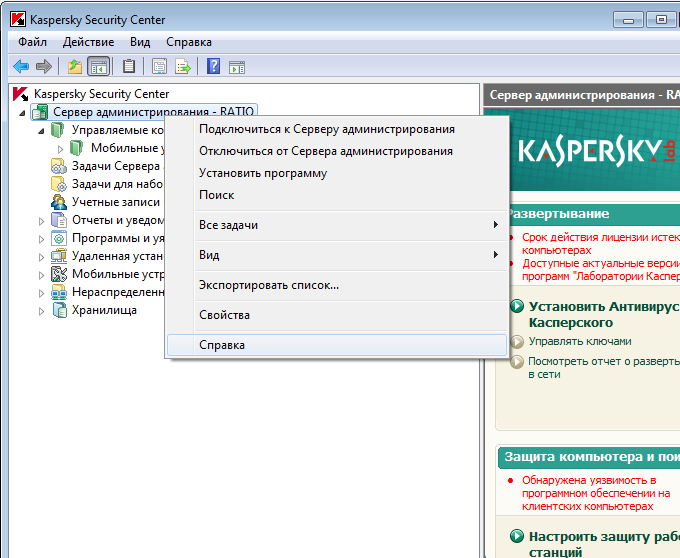Viewport: 680px width, 558px height.
Task: Click the Учетные записи users icon
Action: [x=58, y=202]
